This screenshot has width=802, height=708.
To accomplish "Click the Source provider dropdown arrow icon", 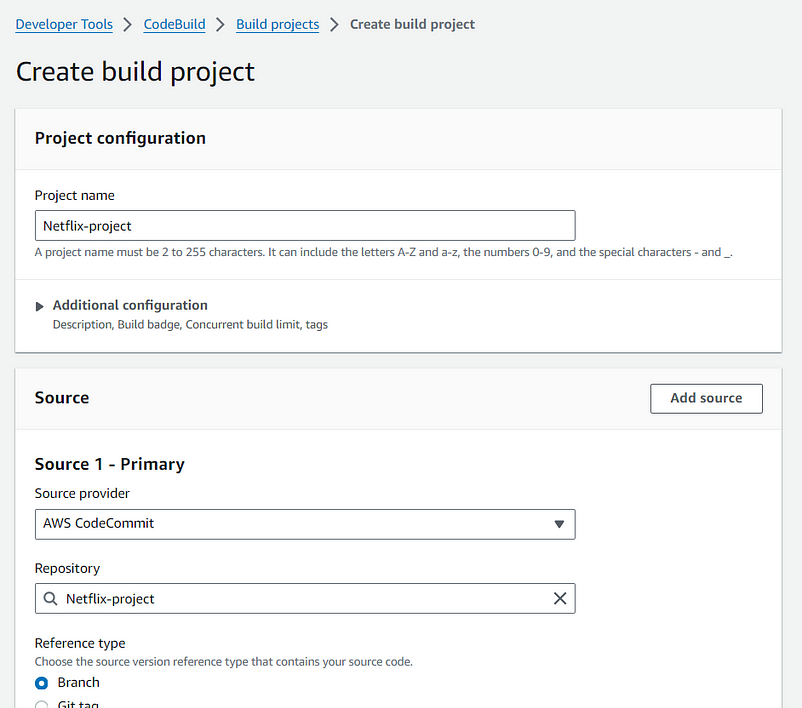I will (x=559, y=524).
